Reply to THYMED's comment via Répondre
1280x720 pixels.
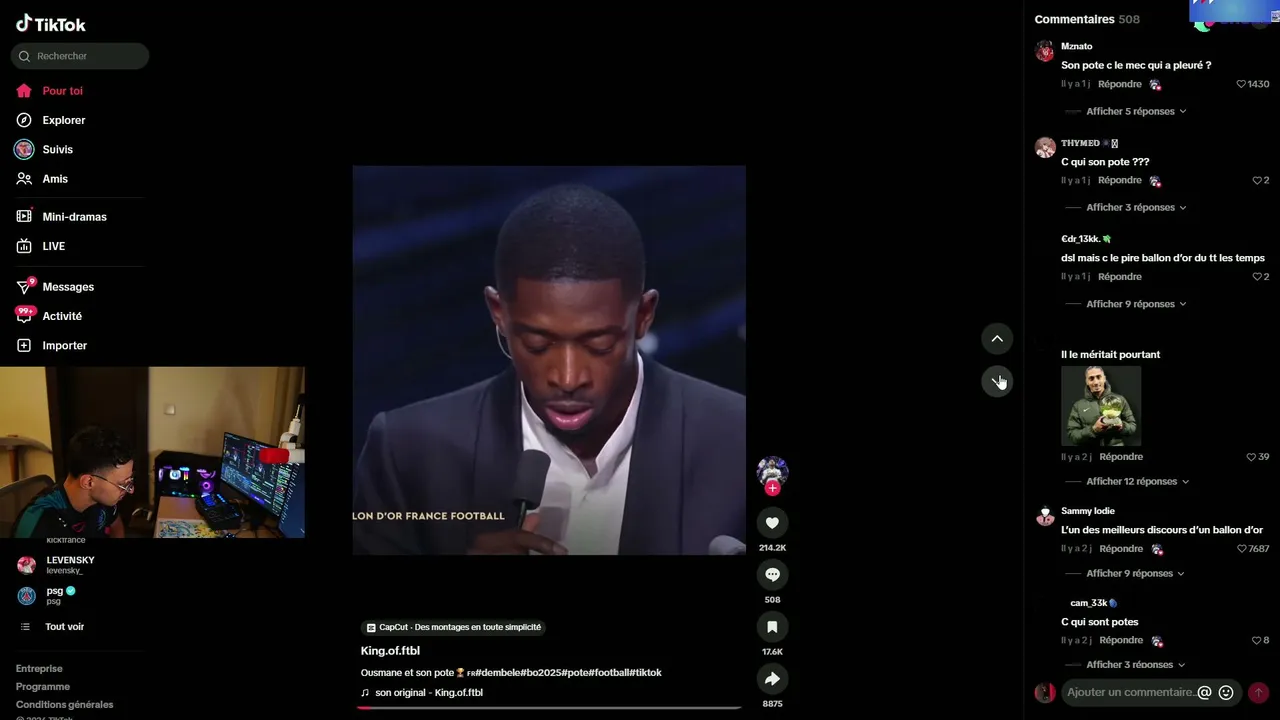tap(1120, 181)
